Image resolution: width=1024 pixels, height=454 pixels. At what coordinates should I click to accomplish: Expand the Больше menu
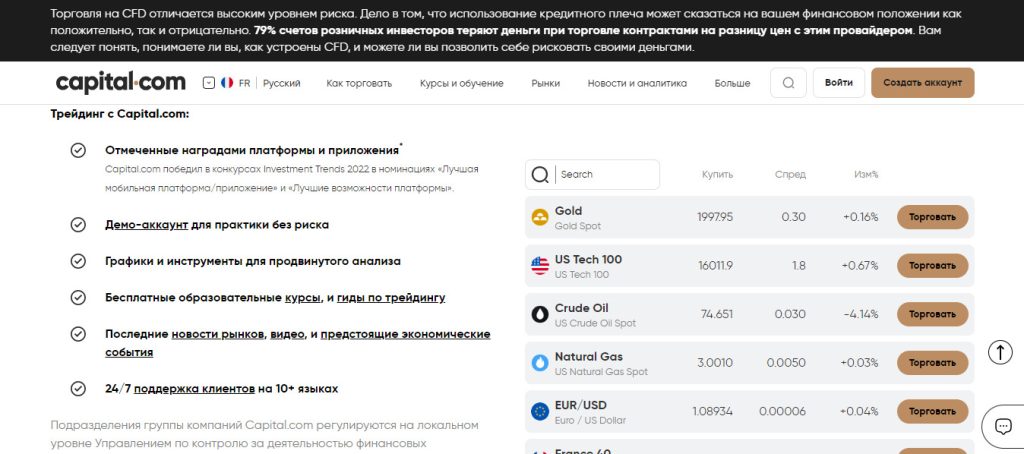pyautogui.click(x=732, y=83)
